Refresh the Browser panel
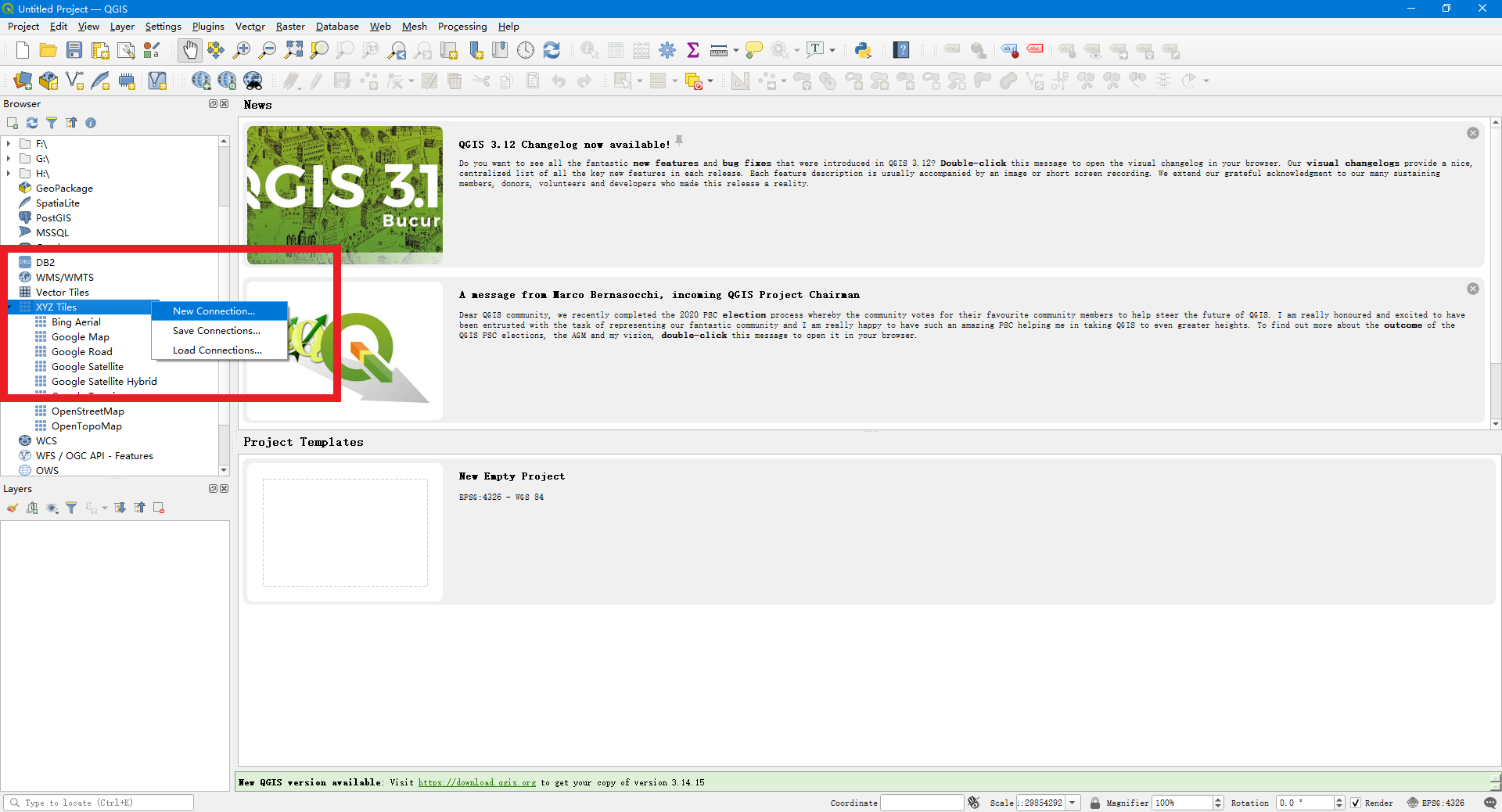This screenshot has width=1502, height=812. [x=32, y=123]
